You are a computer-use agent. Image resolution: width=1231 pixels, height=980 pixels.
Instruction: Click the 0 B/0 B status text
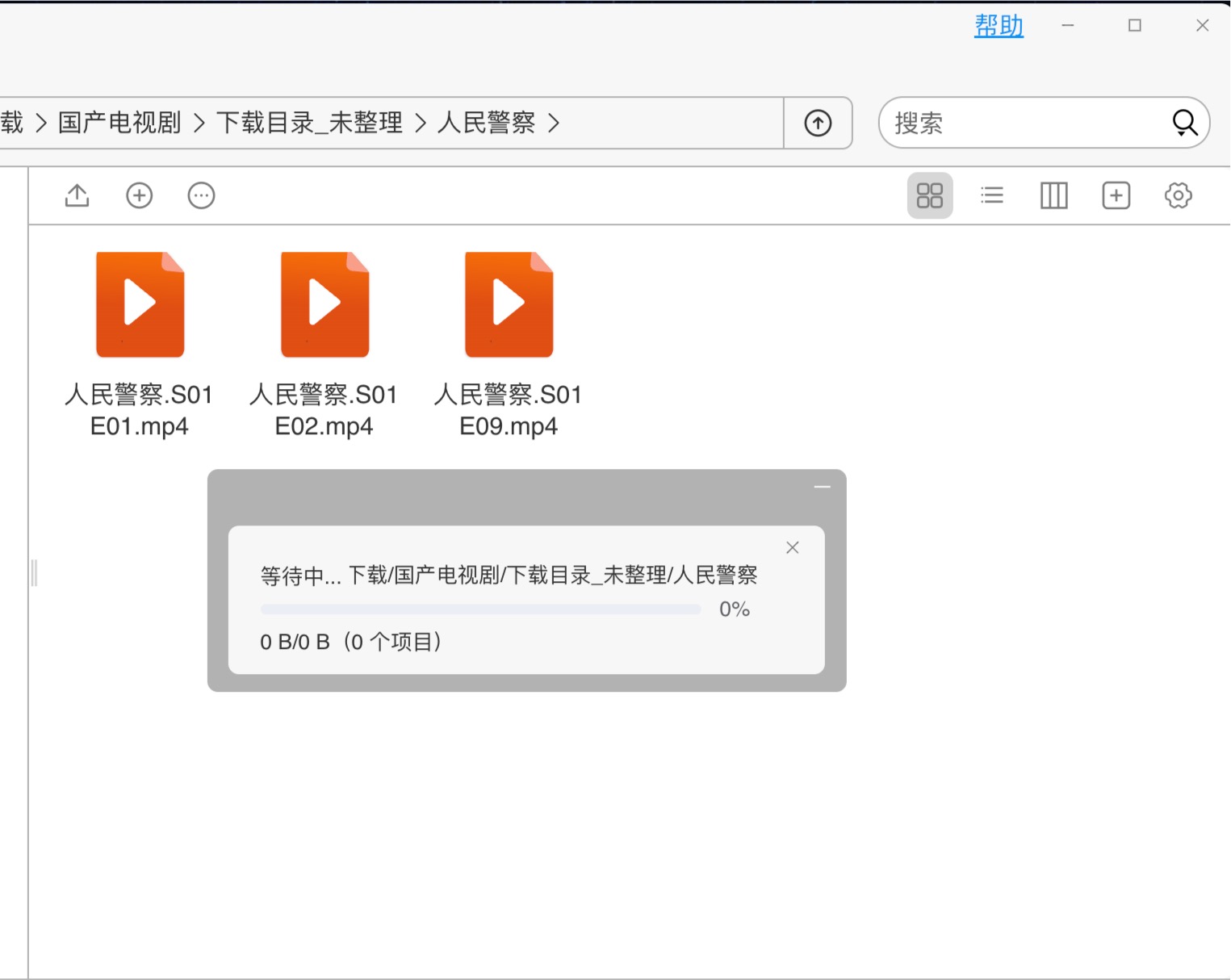tap(351, 642)
